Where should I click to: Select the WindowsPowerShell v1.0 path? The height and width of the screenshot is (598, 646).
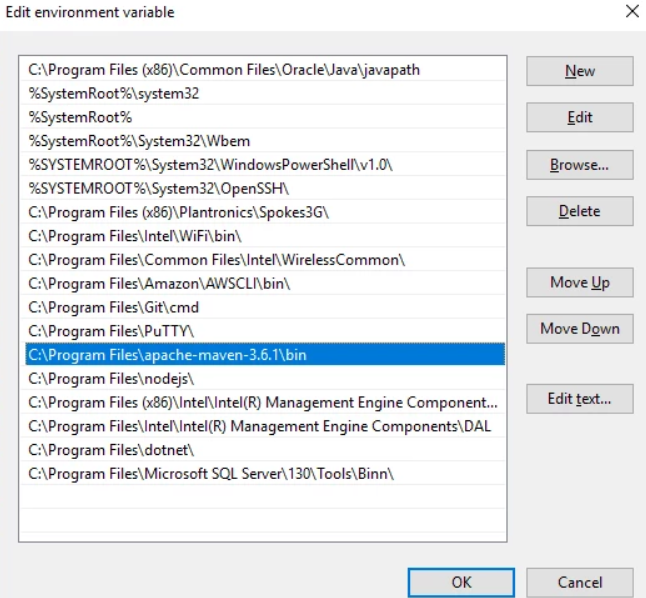coord(263,165)
